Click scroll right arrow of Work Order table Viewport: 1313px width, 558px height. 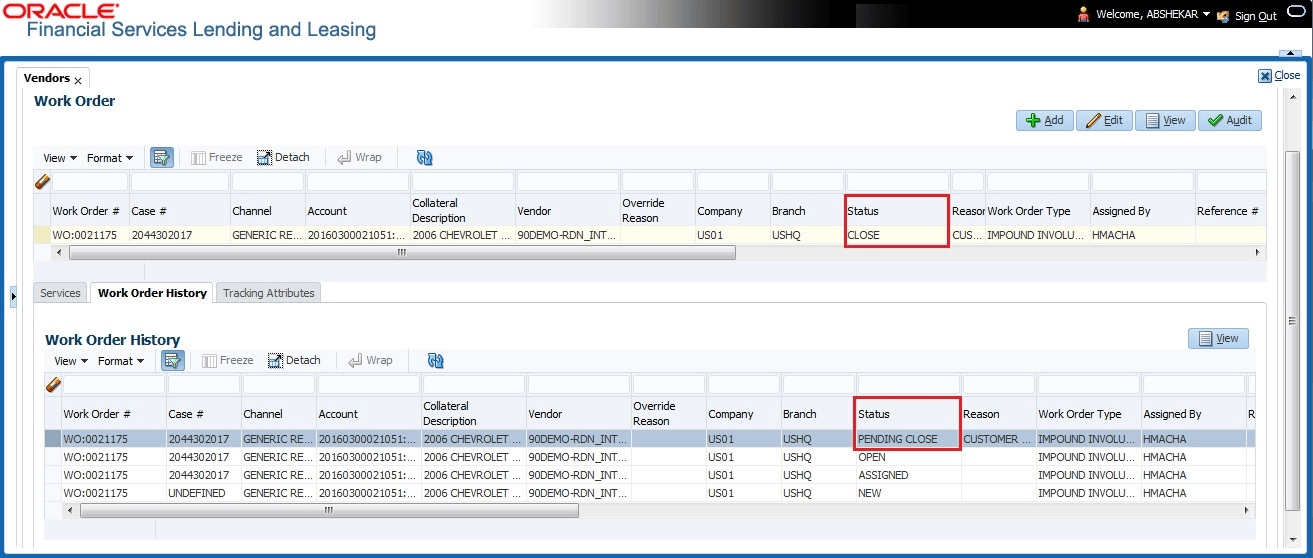[x=1259, y=253]
